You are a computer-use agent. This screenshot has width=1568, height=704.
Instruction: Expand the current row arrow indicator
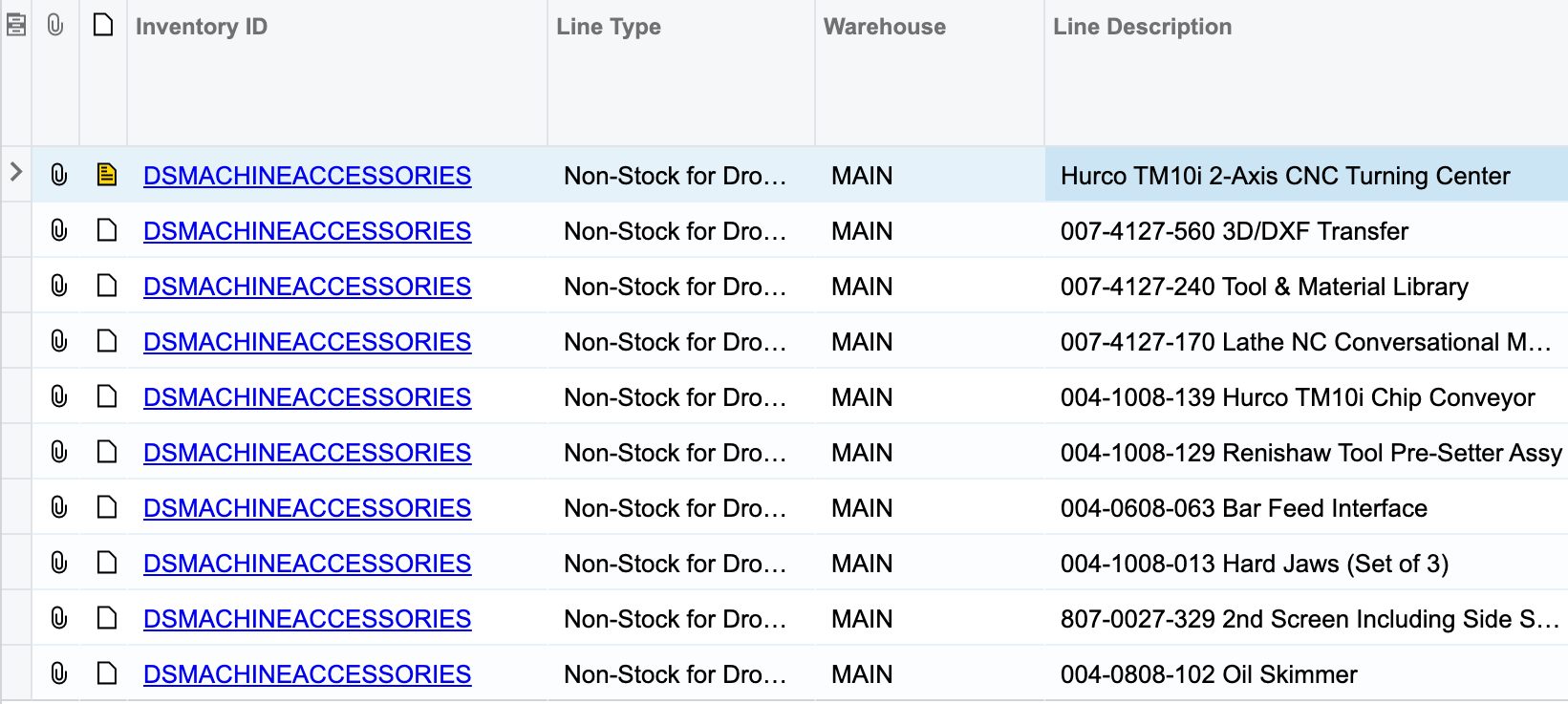pyautogui.click(x=15, y=172)
